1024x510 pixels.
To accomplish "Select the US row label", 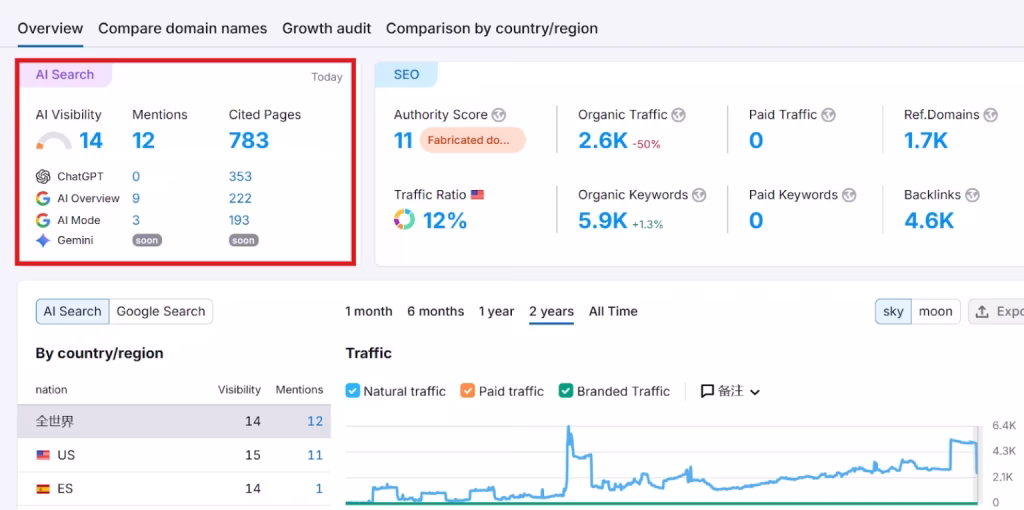I will point(66,455).
